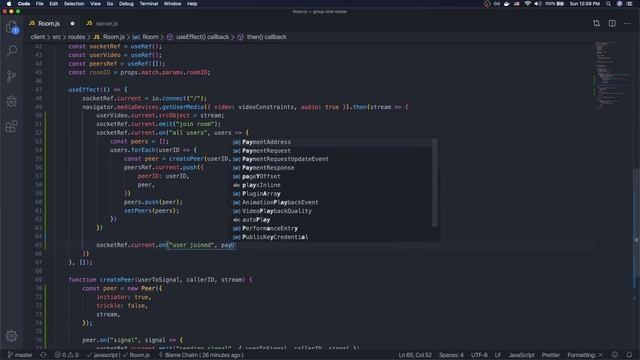This screenshot has height=360, width=640.
Task: Click the unsaved dot on Room.js tab
Action: (x=72, y=24)
